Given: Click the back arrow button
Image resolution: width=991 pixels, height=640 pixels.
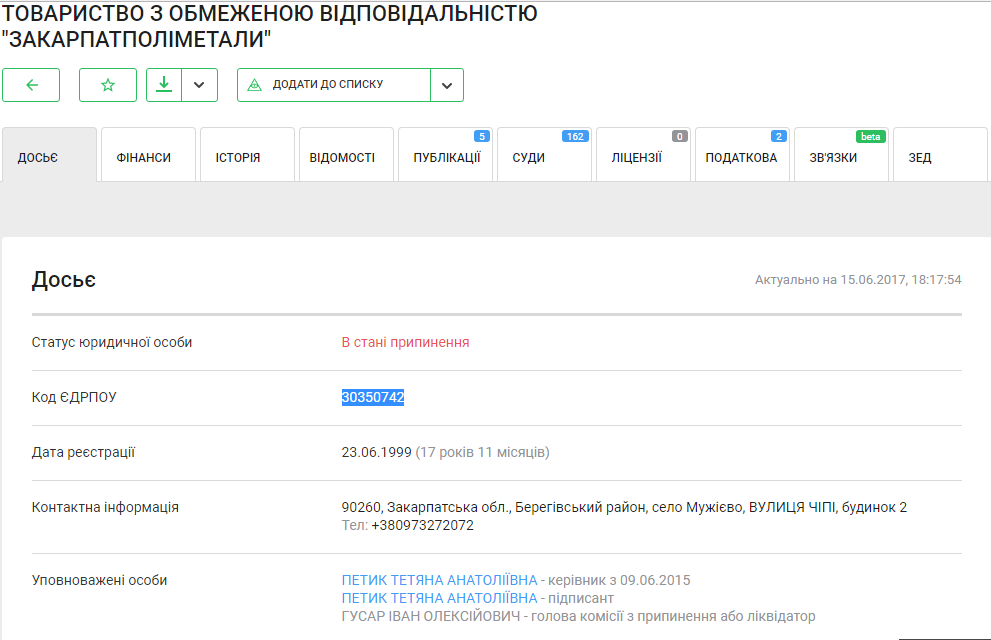Looking at the screenshot, I should [31, 85].
